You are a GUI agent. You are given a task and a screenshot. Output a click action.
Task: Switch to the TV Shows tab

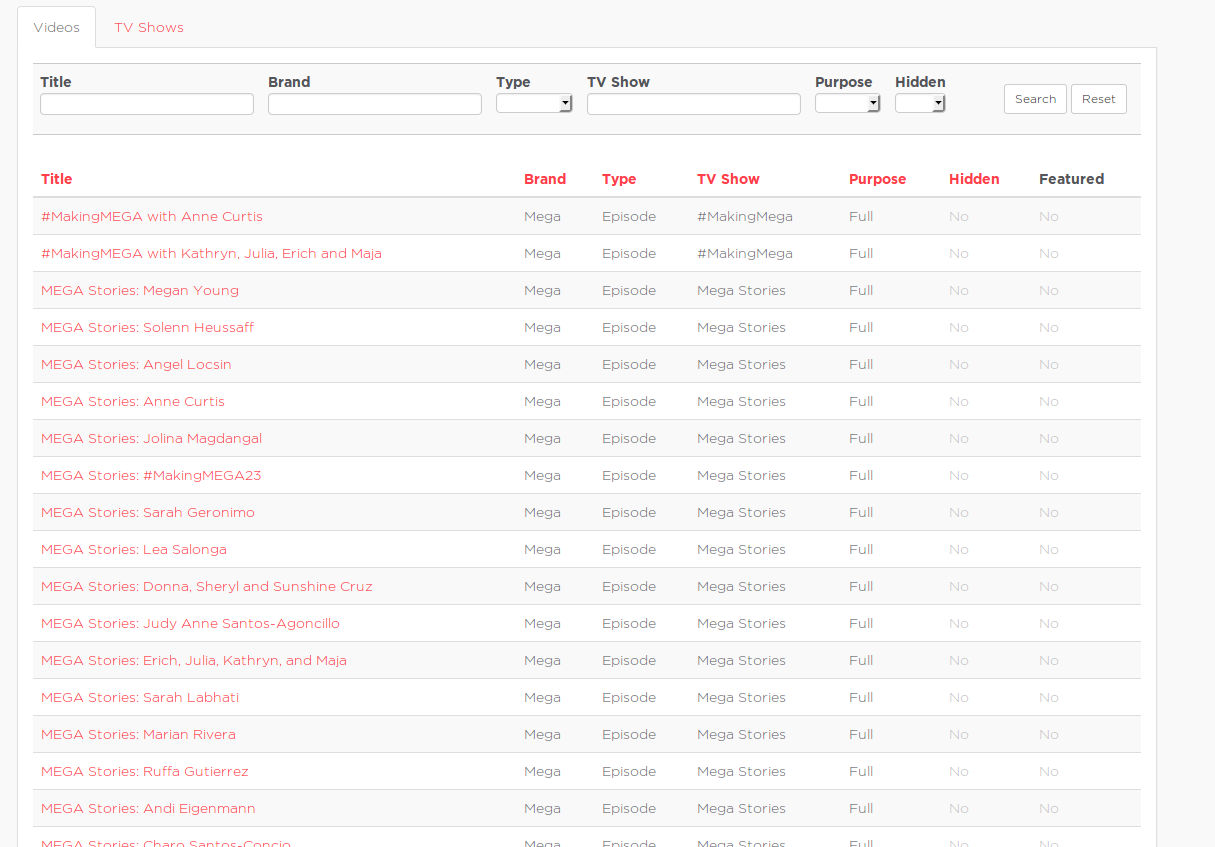click(149, 27)
